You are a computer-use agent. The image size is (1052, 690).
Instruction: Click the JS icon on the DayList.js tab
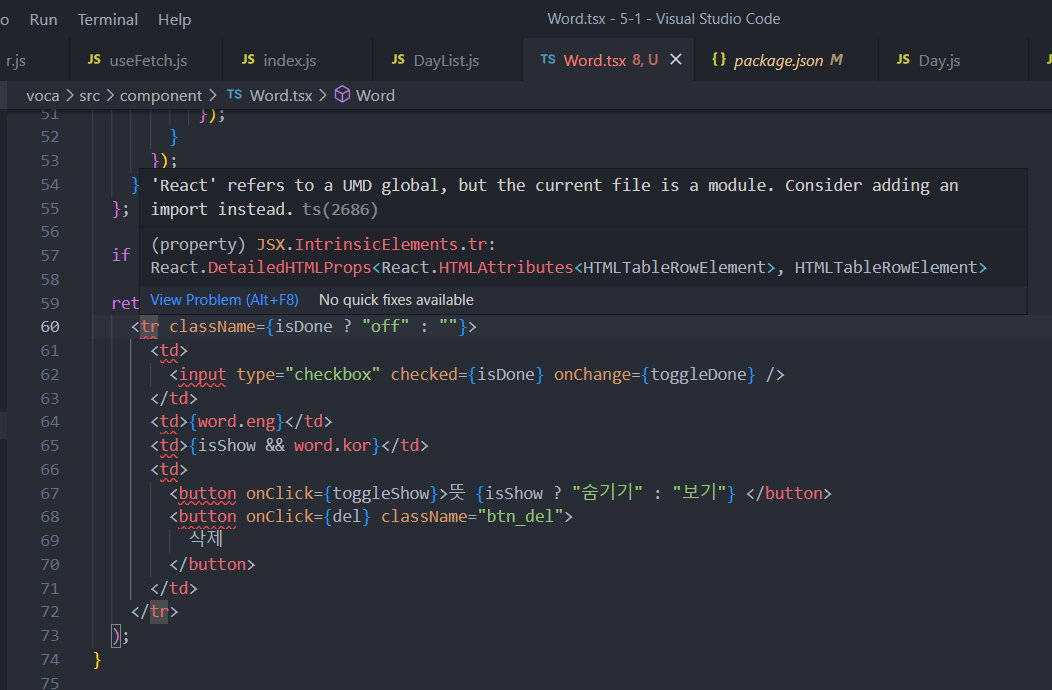[400, 59]
